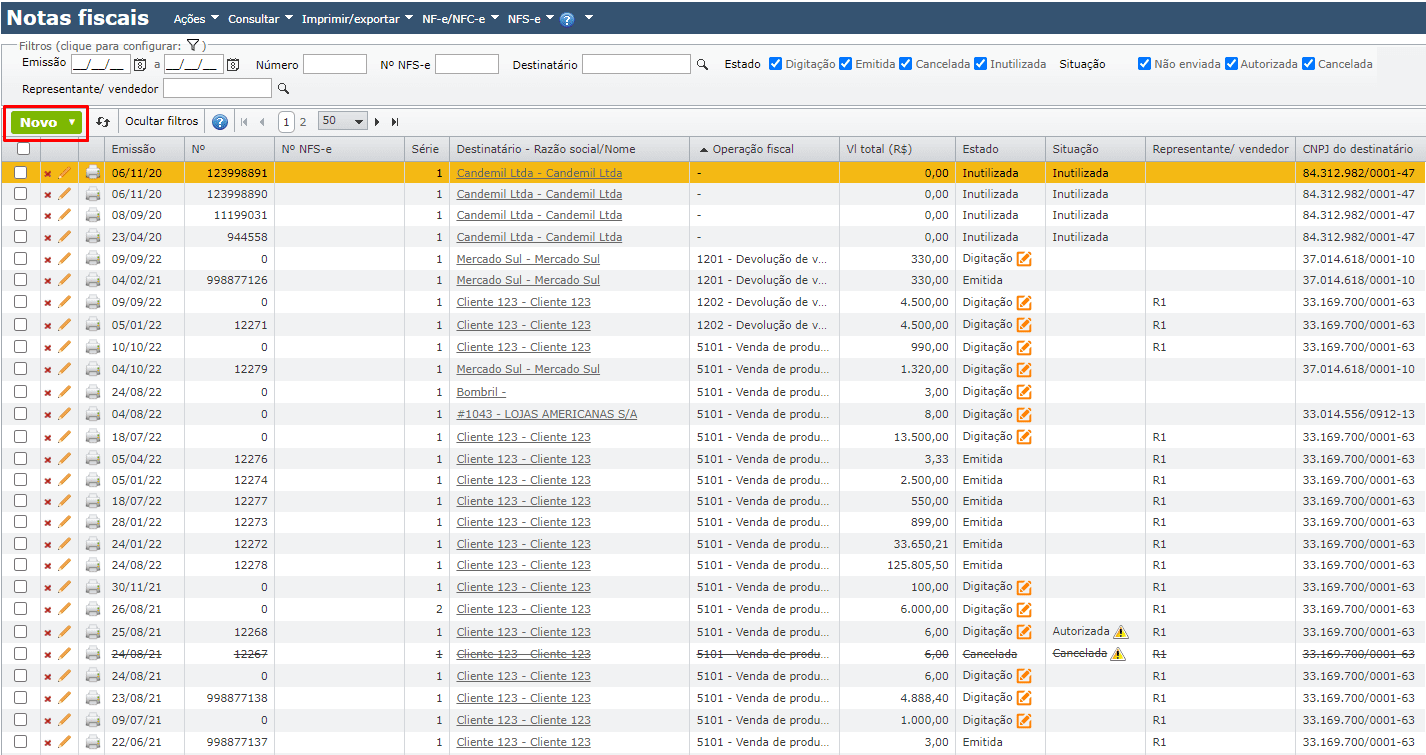This screenshot has height=755, width=1426.
Task: Open the Mercado Sul link for invoice 998877126
Action: click(528, 281)
